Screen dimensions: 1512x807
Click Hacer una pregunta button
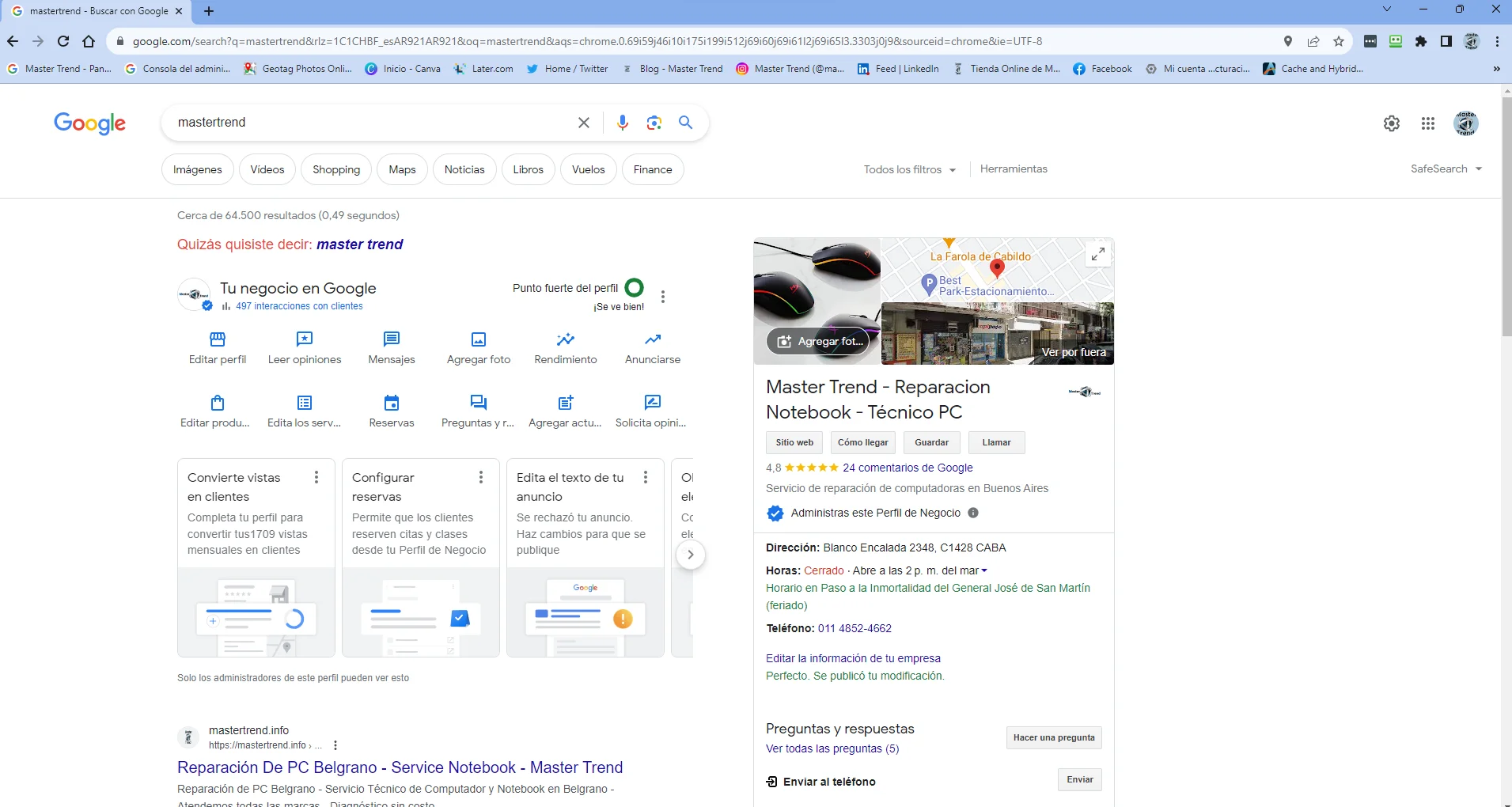pos(1054,737)
